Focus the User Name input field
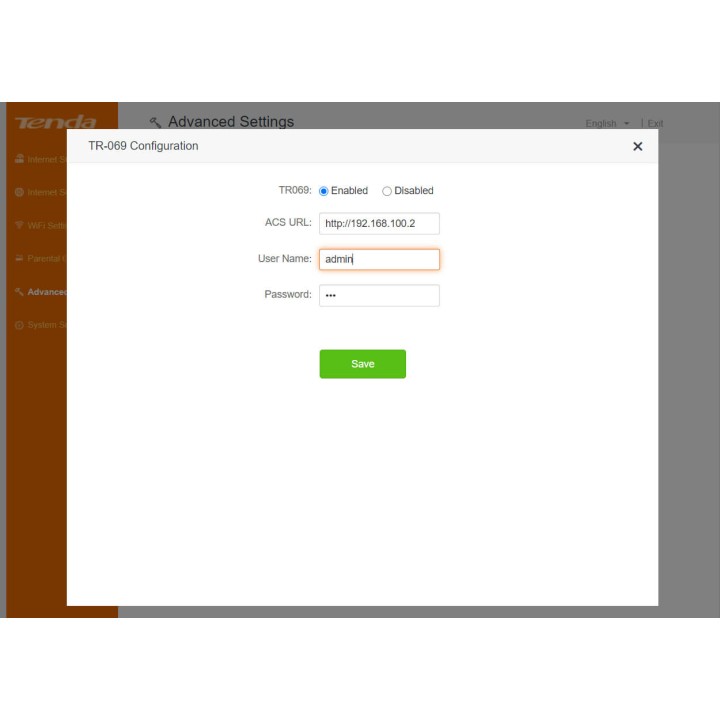The height and width of the screenshot is (720, 720). coord(379,259)
